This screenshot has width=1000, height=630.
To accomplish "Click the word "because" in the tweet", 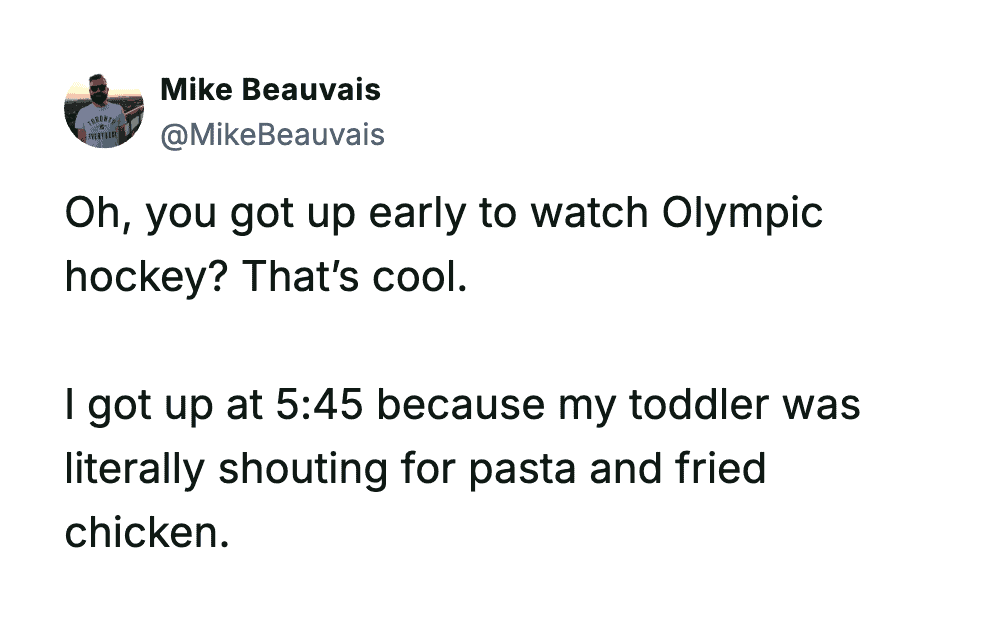I will tap(461, 405).
